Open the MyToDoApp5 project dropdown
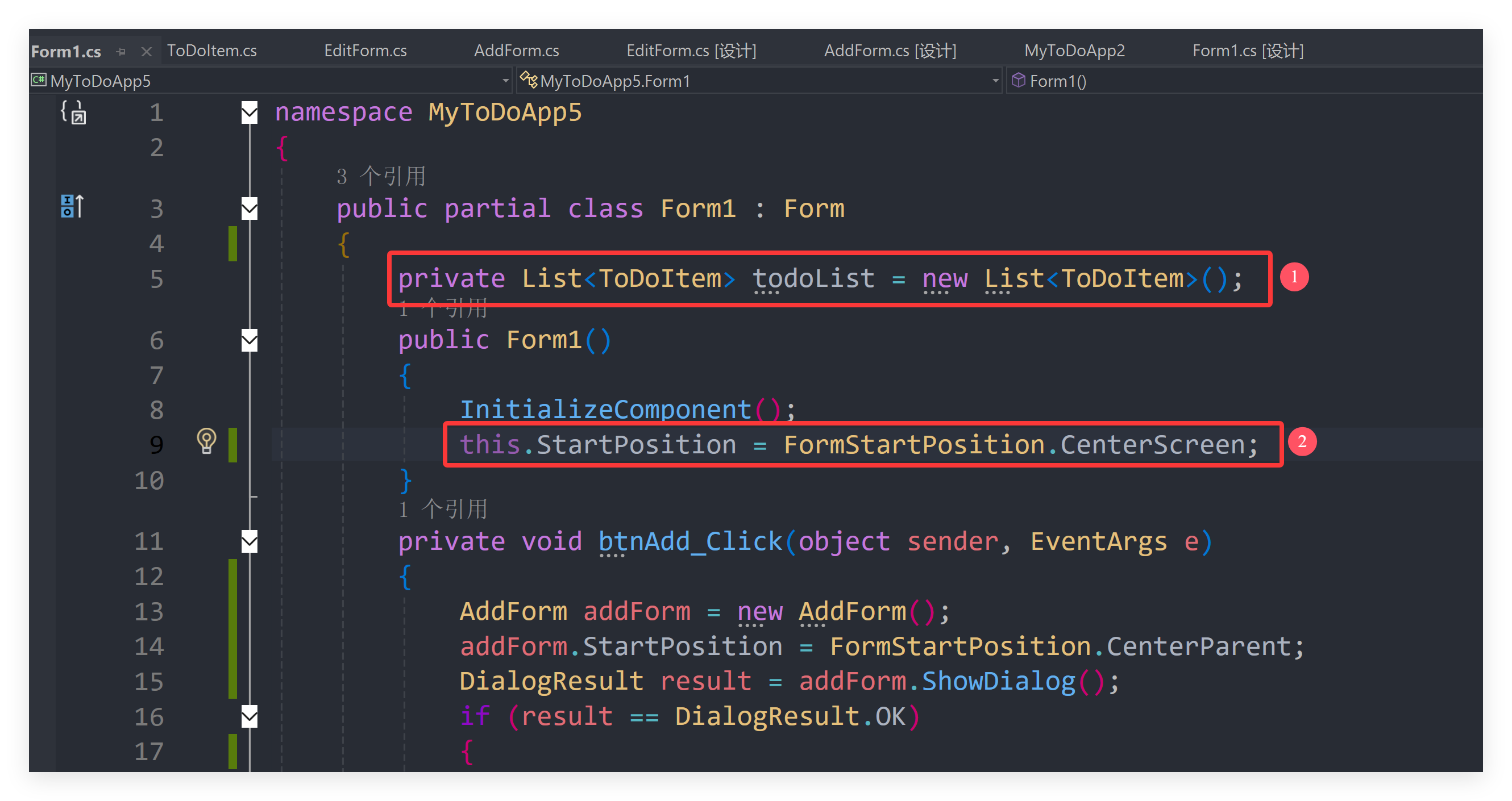 (271, 81)
